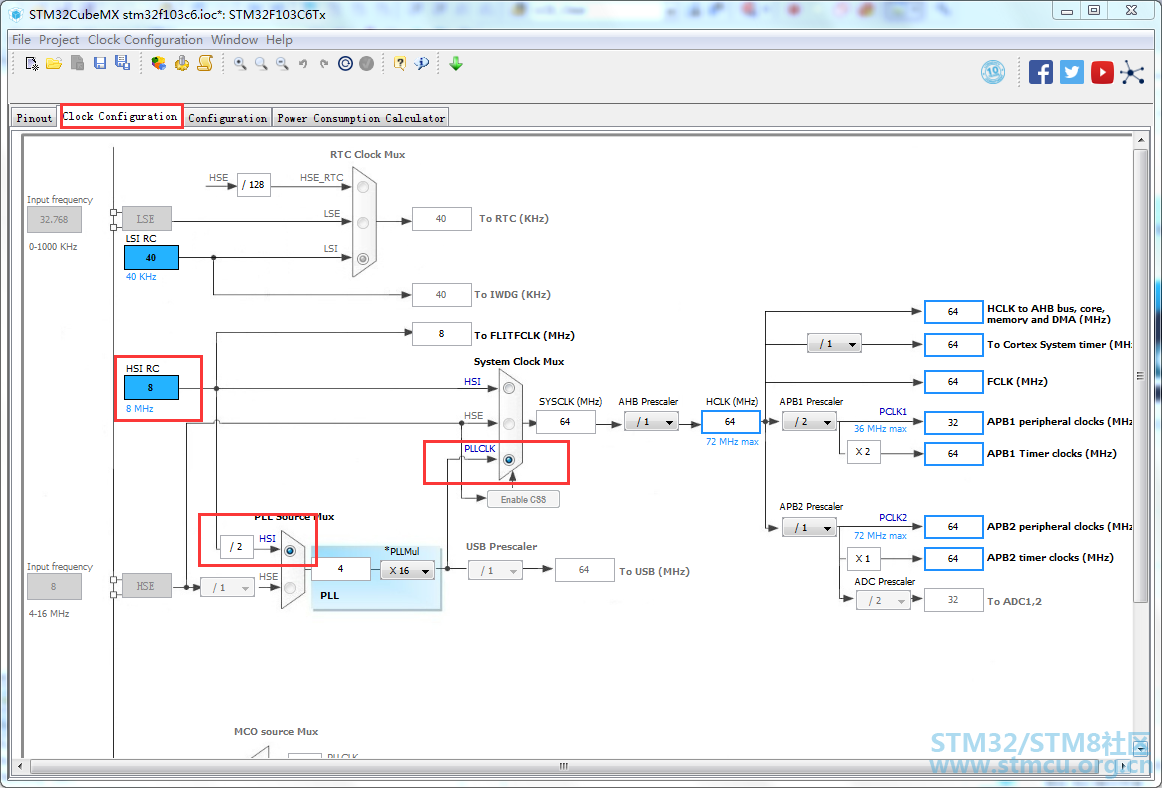Image resolution: width=1162 pixels, height=788 pixels.
Task: Click the vertical scrollbar of clock diagram
Action: pos(1140,375)
